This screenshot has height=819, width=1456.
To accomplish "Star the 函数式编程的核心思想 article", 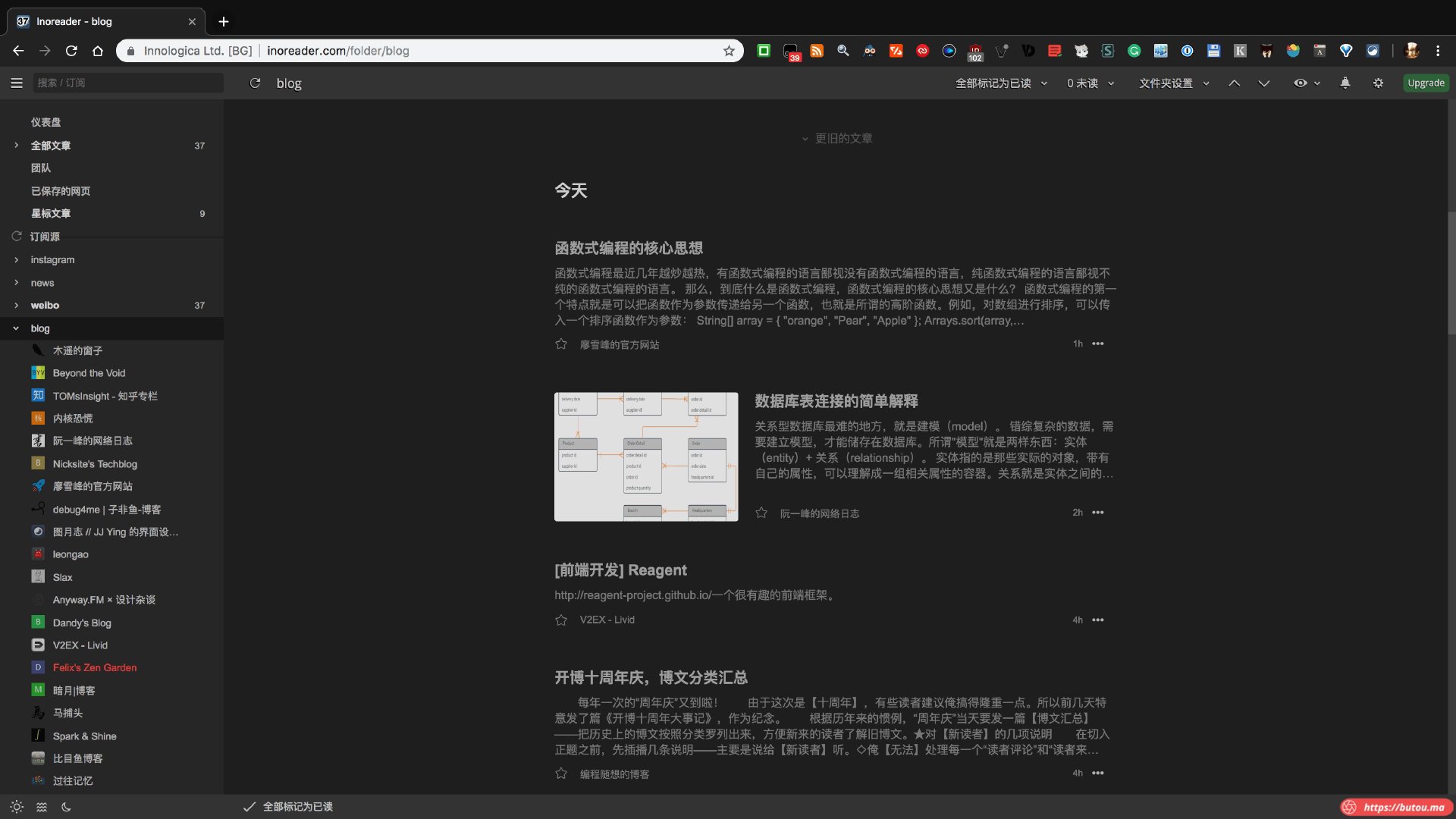I will point(561,344).
